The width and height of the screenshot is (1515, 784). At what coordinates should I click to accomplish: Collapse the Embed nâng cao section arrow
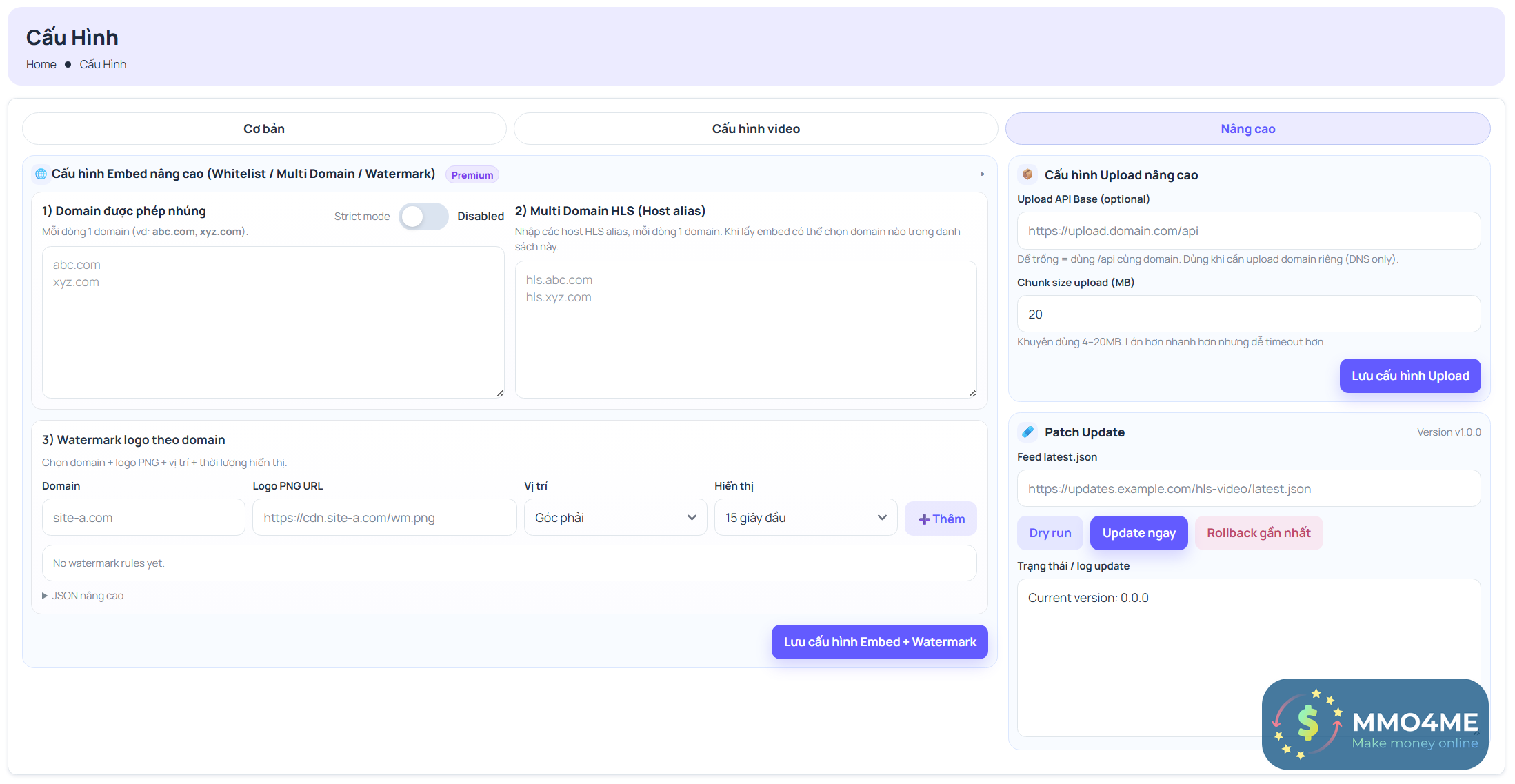tap(983, 174)
